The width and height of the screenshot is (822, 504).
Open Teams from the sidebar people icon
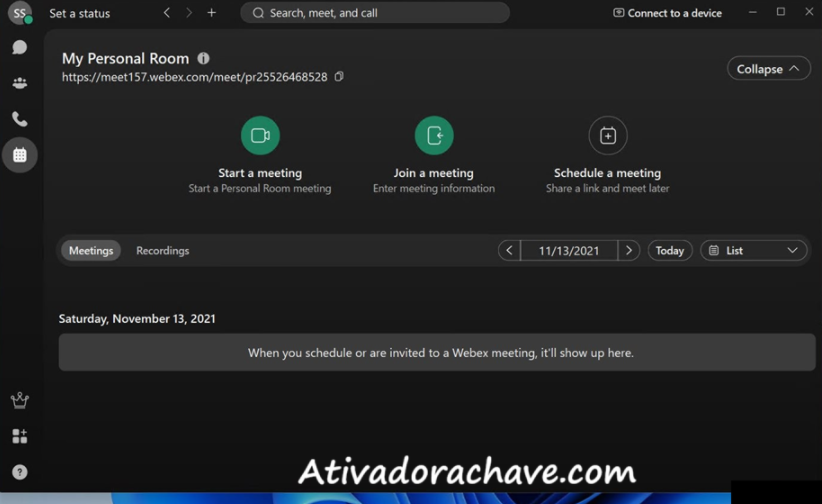(20, 83)
